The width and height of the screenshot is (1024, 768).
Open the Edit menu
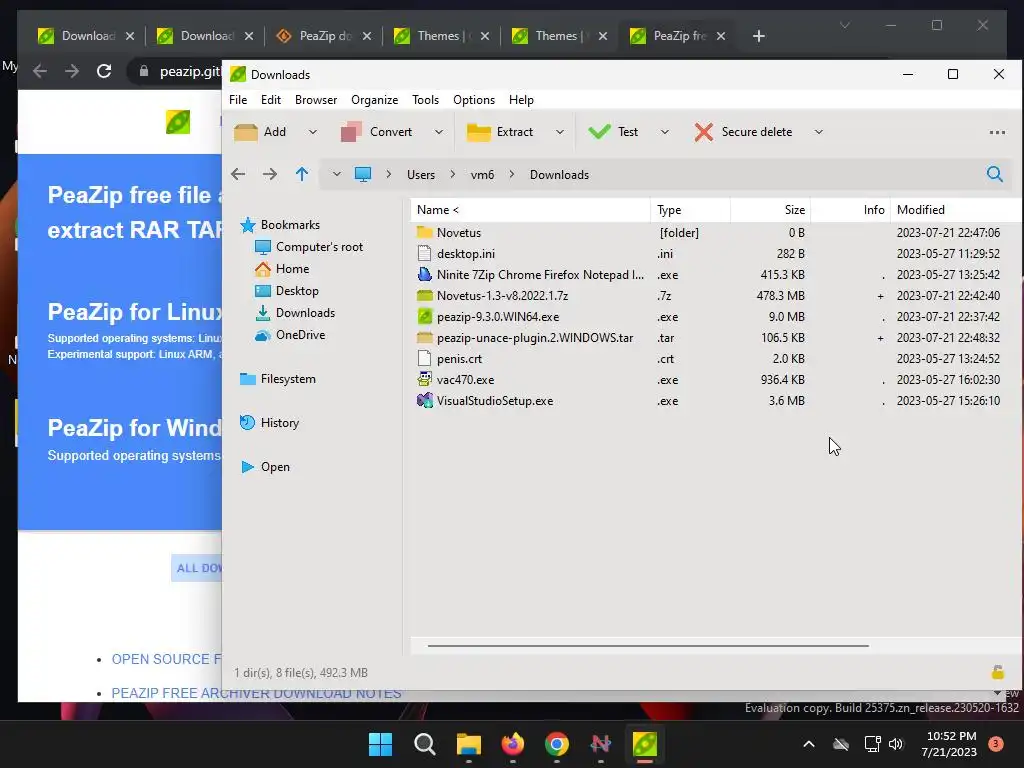tap(270, 100)
